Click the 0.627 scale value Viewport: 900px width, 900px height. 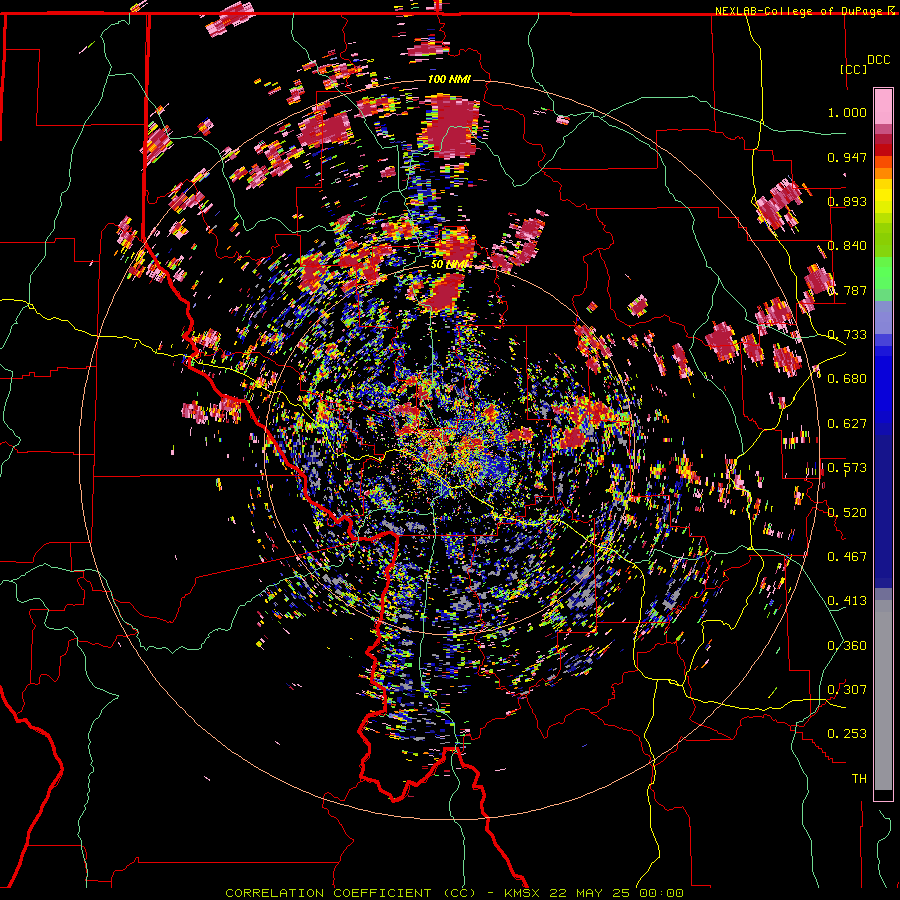(847, 424)
